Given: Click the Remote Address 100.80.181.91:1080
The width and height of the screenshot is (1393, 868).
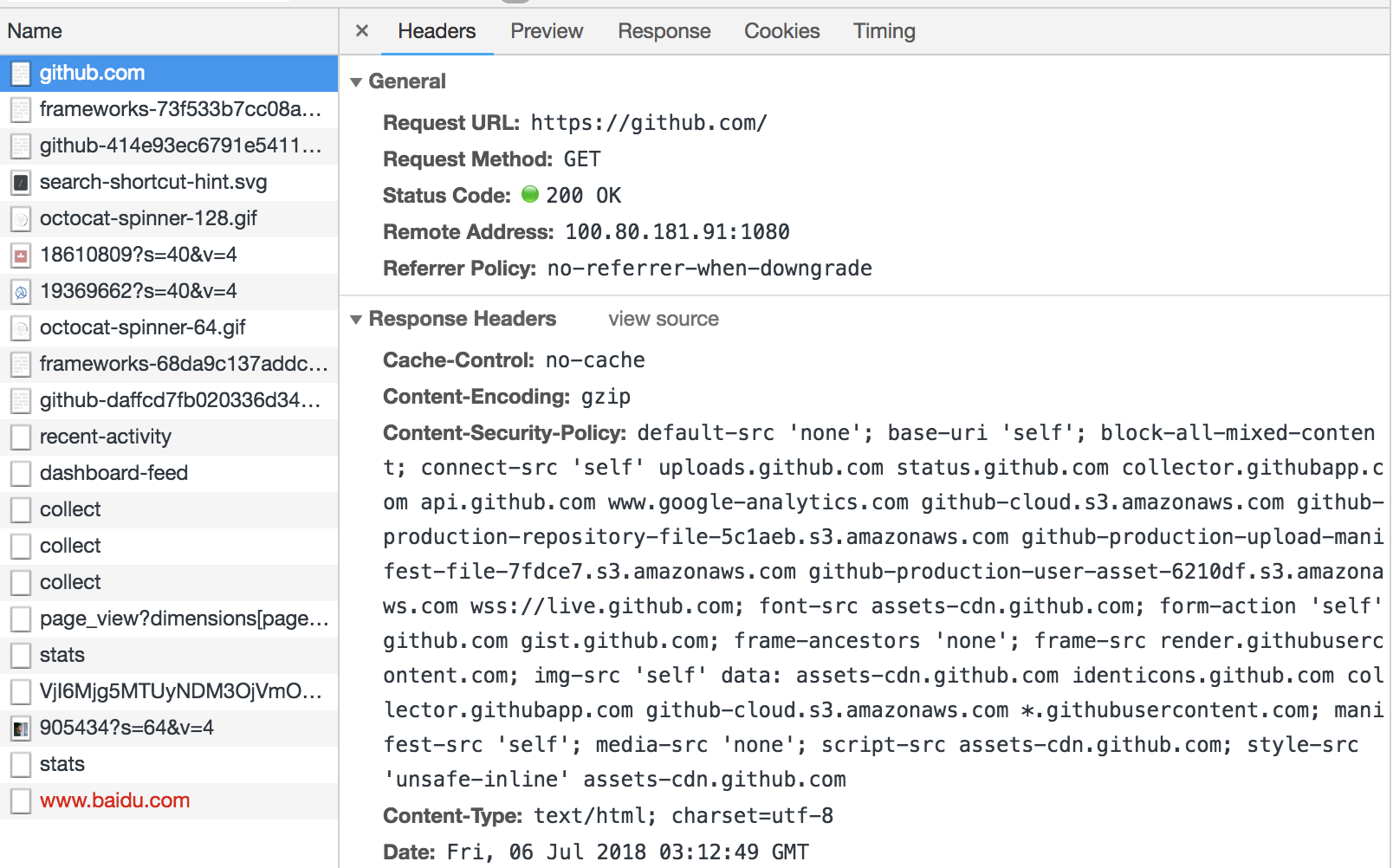Looking at the screenshot, I should pos(677,232).
